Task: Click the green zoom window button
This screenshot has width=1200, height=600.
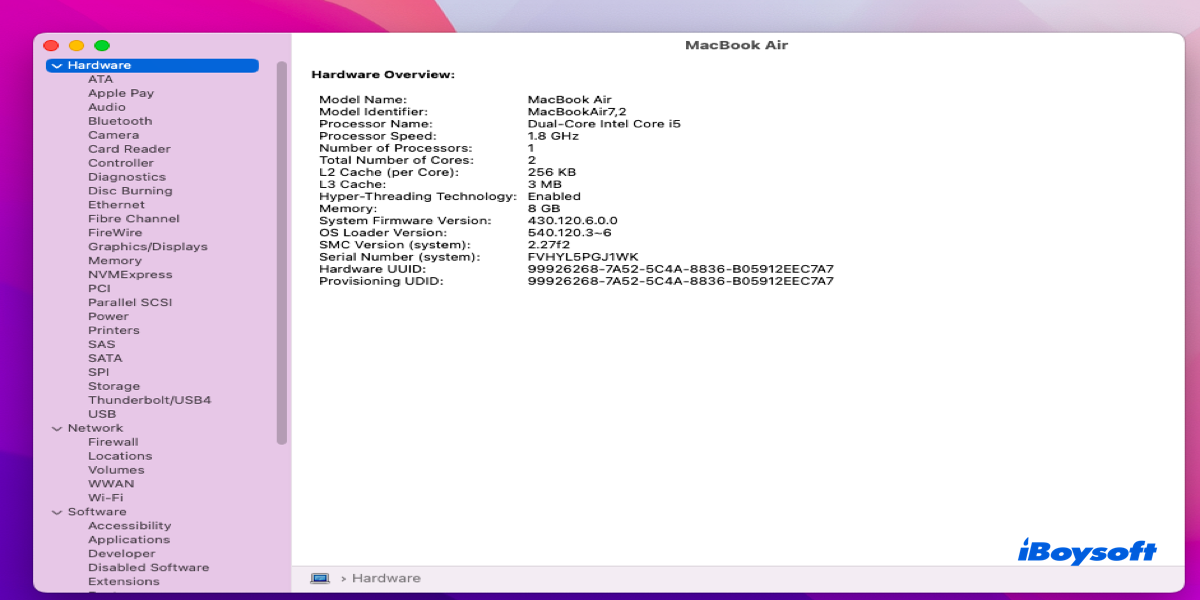Action: [x=102, y=46]
